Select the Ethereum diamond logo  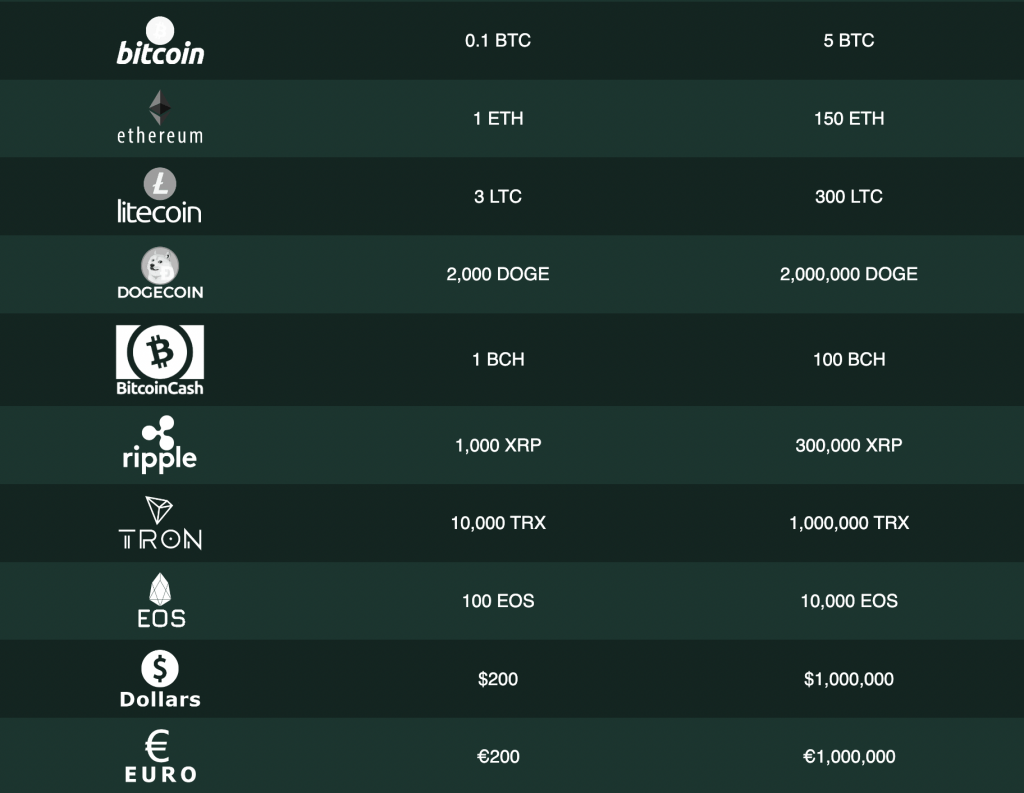(x=160, y=108)
